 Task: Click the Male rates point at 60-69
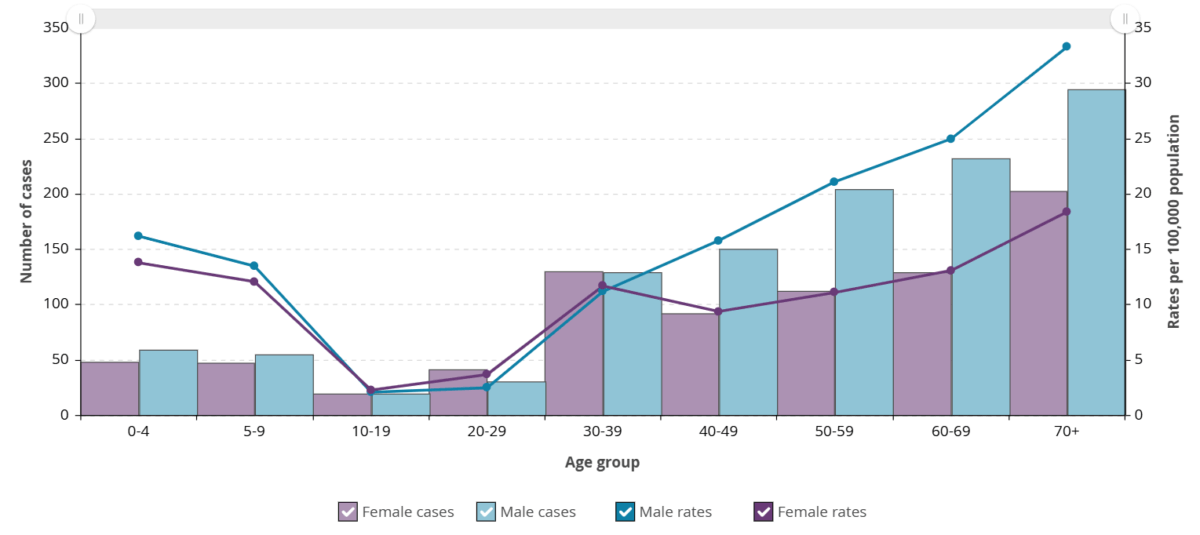click(950, 139)
